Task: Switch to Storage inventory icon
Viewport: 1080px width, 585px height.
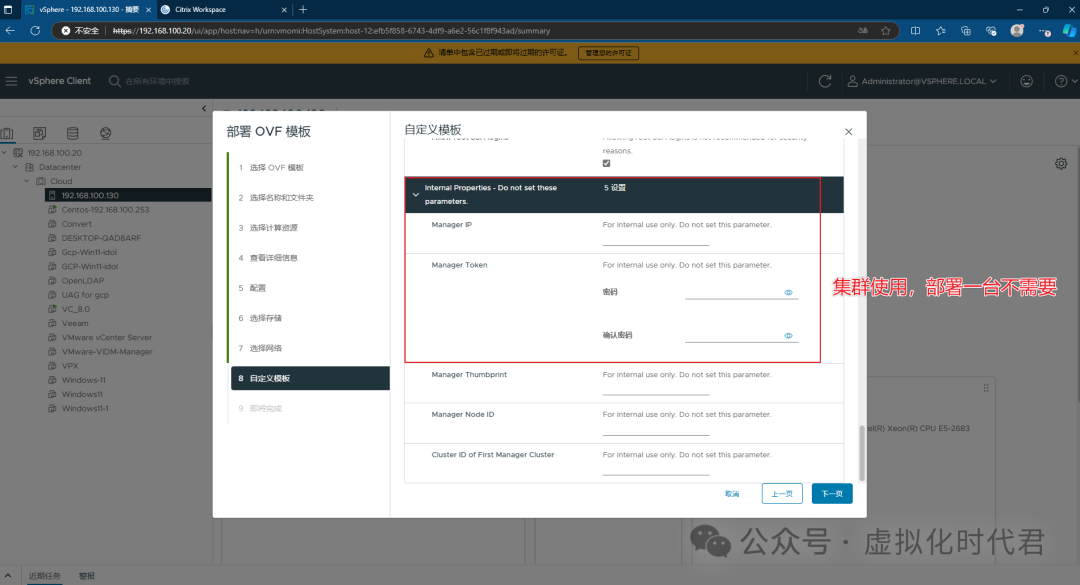Action: click(x=72, y=134)
